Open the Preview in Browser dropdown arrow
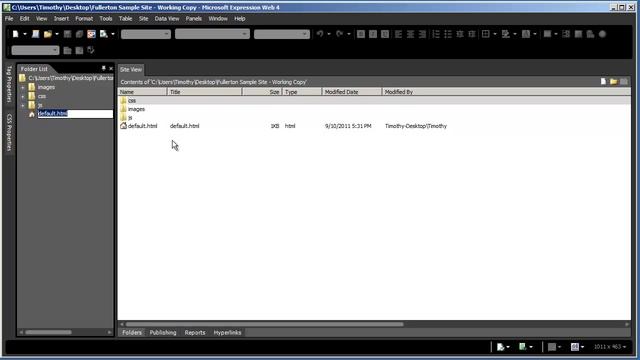Viewport: 640px width, 360px height. click(x=113, y=34)
